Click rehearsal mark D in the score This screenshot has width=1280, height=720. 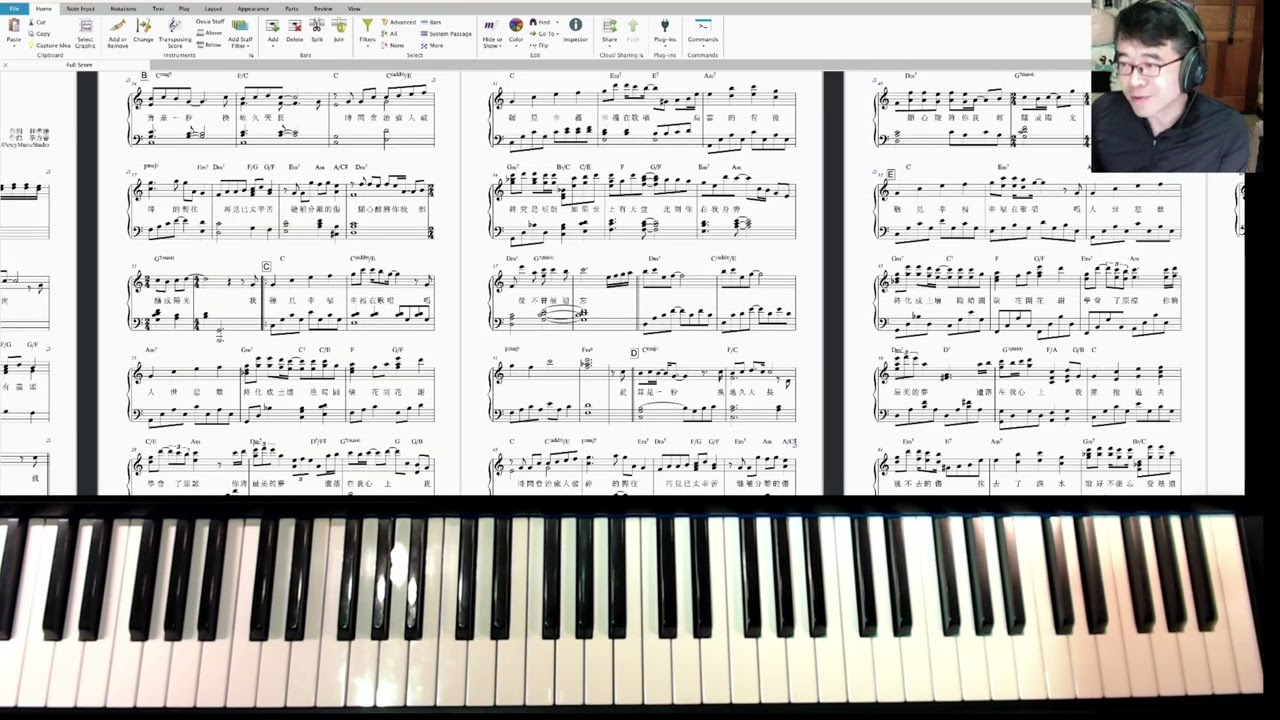634,353
